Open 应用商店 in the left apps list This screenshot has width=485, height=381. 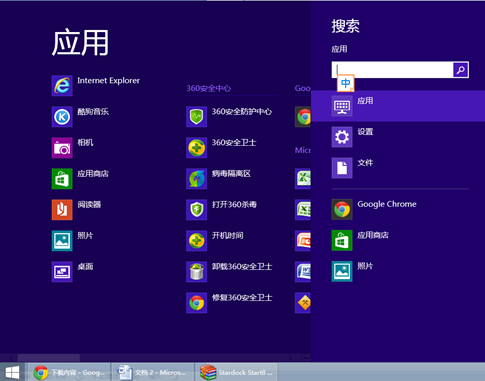[80, 179]
